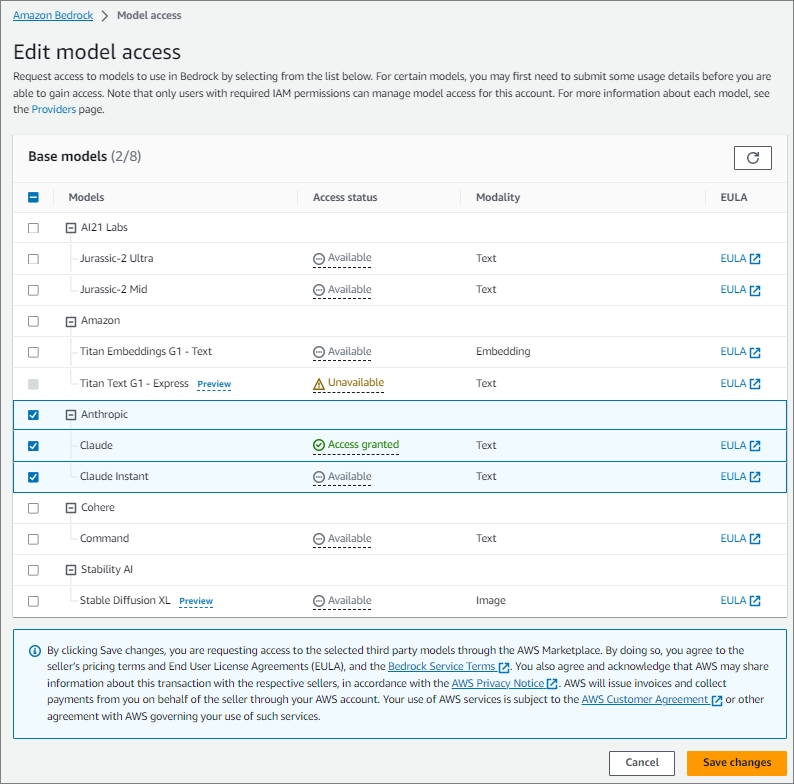Click the Access status column header
The height and width of the screenshot is (784, 794).
click(345, 198)
